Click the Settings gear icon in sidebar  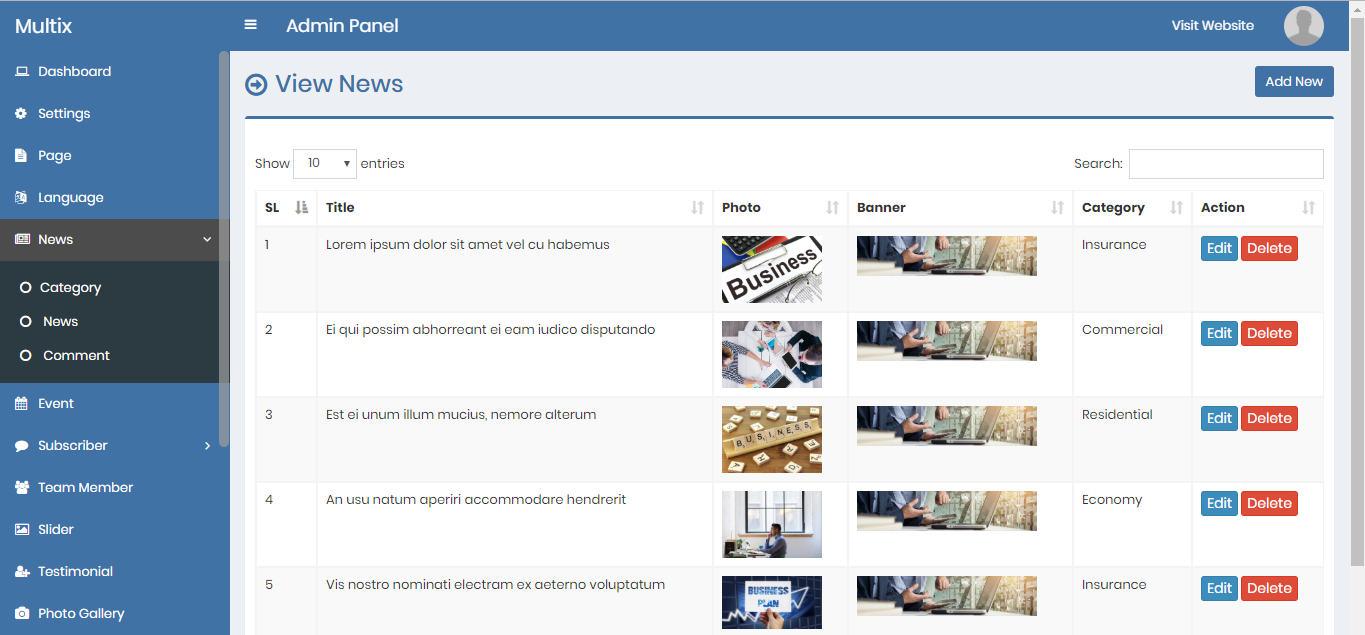(x=21, y=114)
